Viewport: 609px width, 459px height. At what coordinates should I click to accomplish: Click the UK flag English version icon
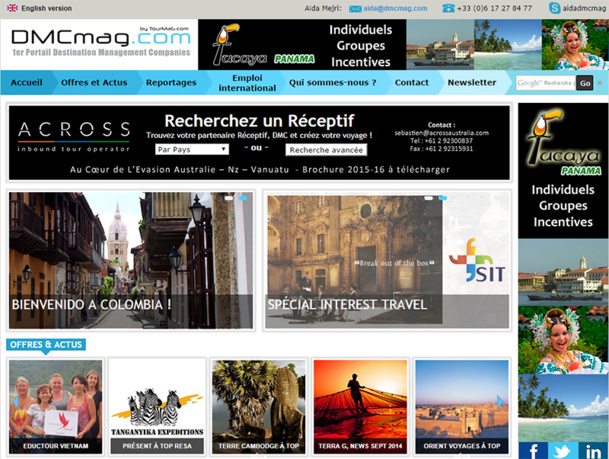click(x=12, y=8)
